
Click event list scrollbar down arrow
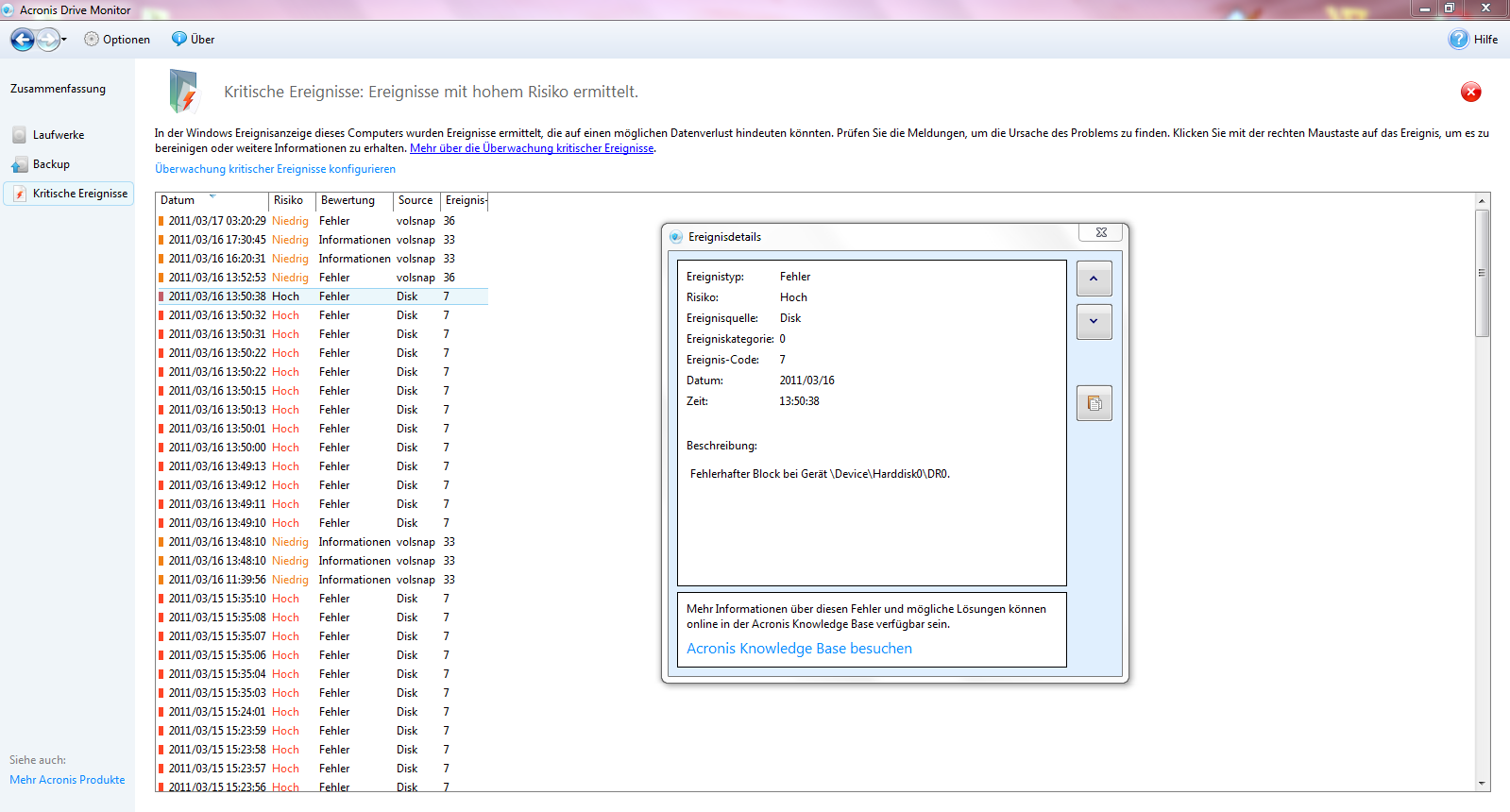click(1482, 784)
